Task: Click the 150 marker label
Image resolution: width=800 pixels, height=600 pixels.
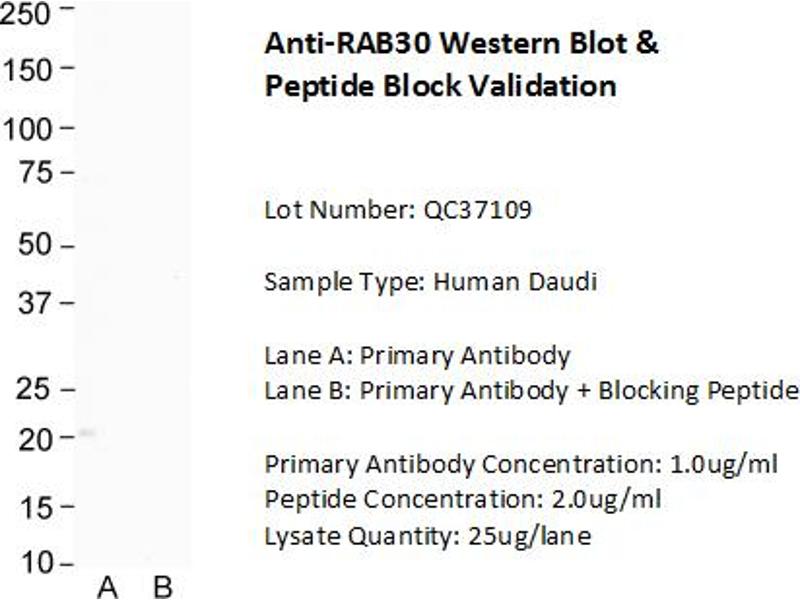Action: [x=30, y=70]
